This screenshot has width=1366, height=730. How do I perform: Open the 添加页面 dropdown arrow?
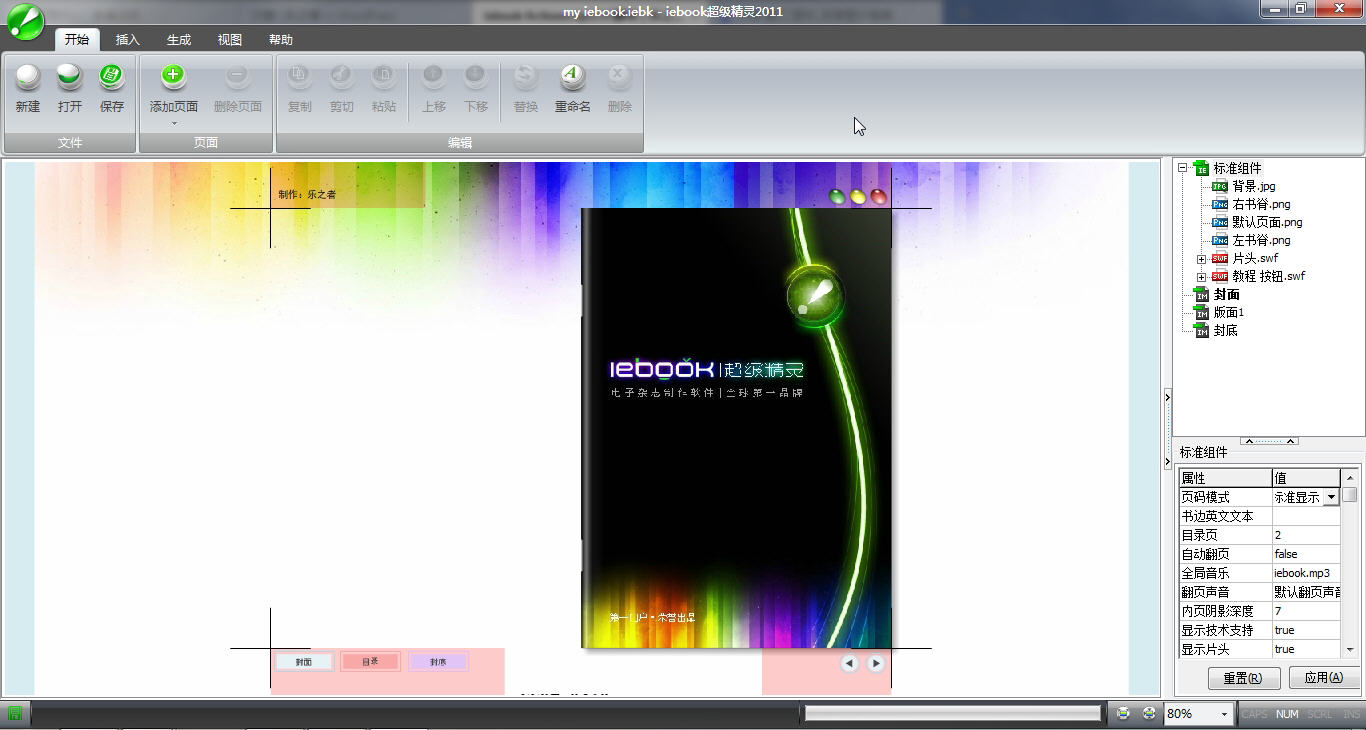pos(173,124)
